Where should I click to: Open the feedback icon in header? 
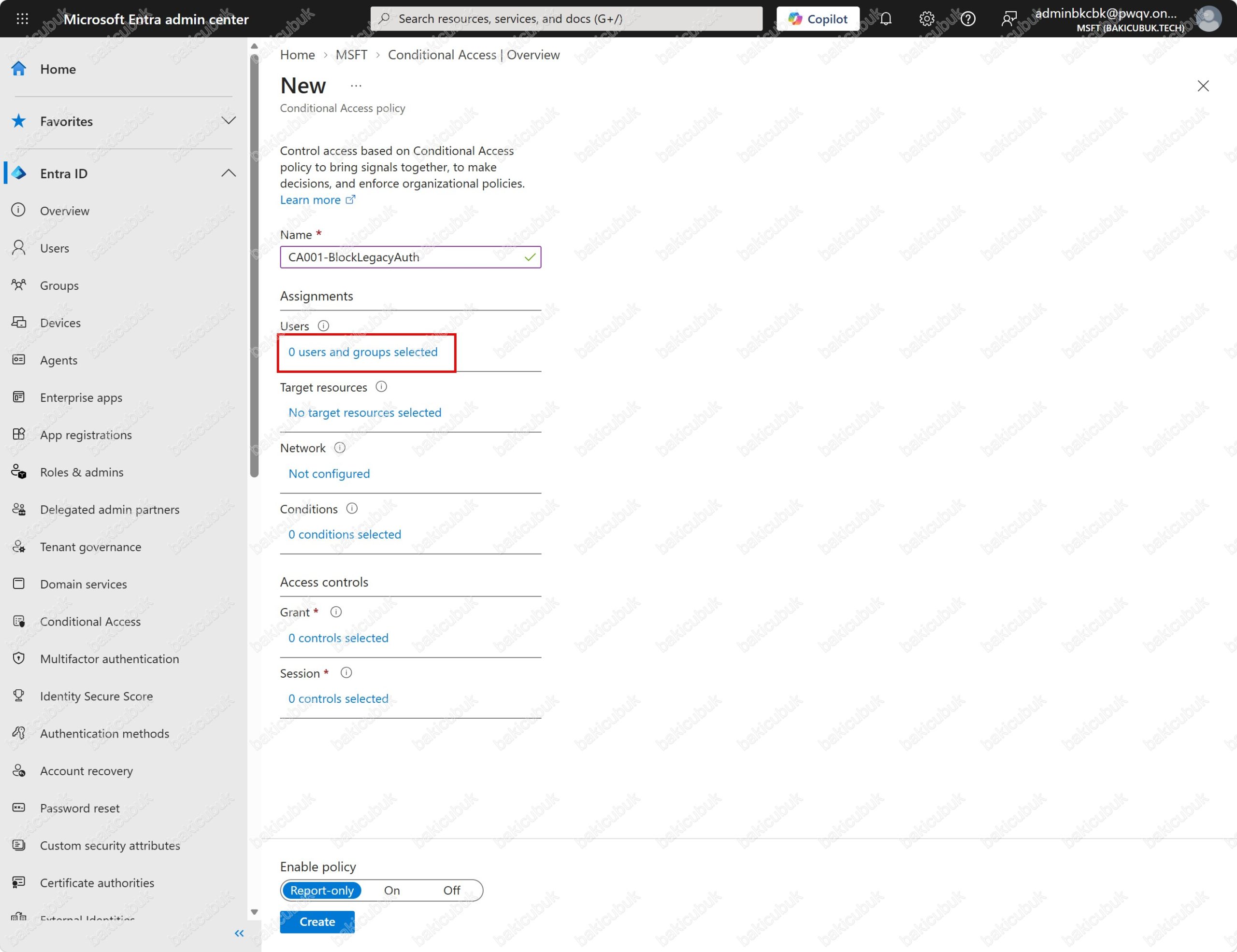[1009, 19]
